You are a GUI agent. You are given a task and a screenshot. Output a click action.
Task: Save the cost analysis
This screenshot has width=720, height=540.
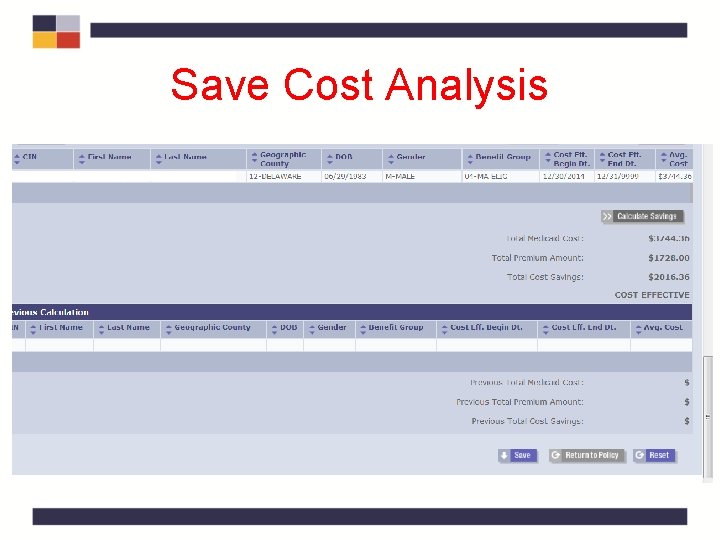click(x=518, y=456)
